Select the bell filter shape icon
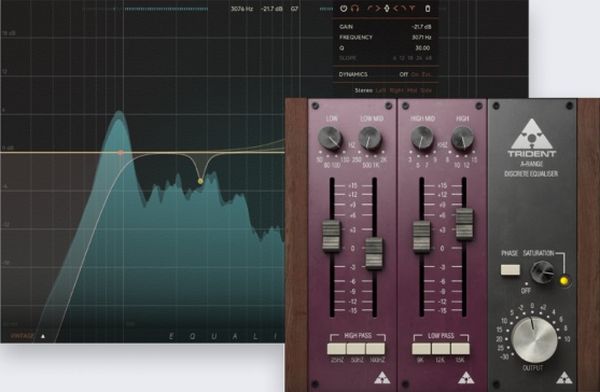Image resolution: width=600 pixels, height=392 pixels. (386, 8)
